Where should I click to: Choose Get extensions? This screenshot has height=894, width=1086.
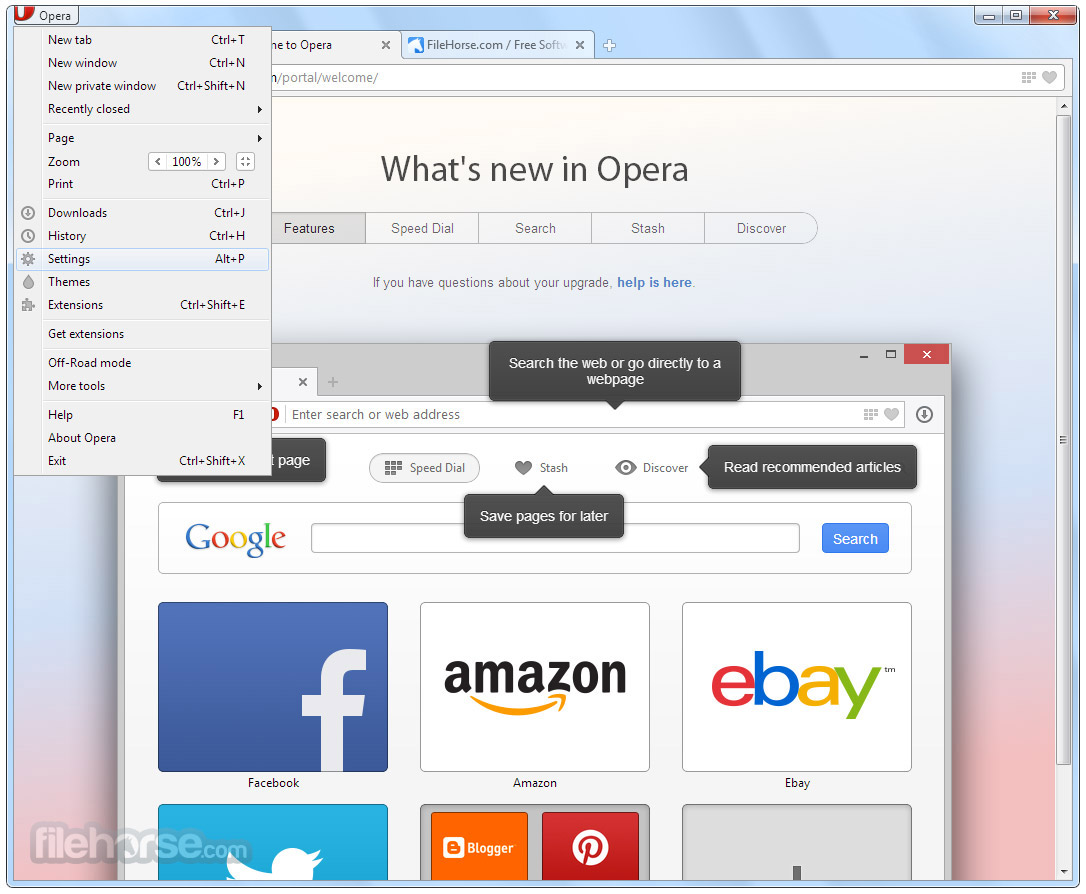click(x=143, y=334)
